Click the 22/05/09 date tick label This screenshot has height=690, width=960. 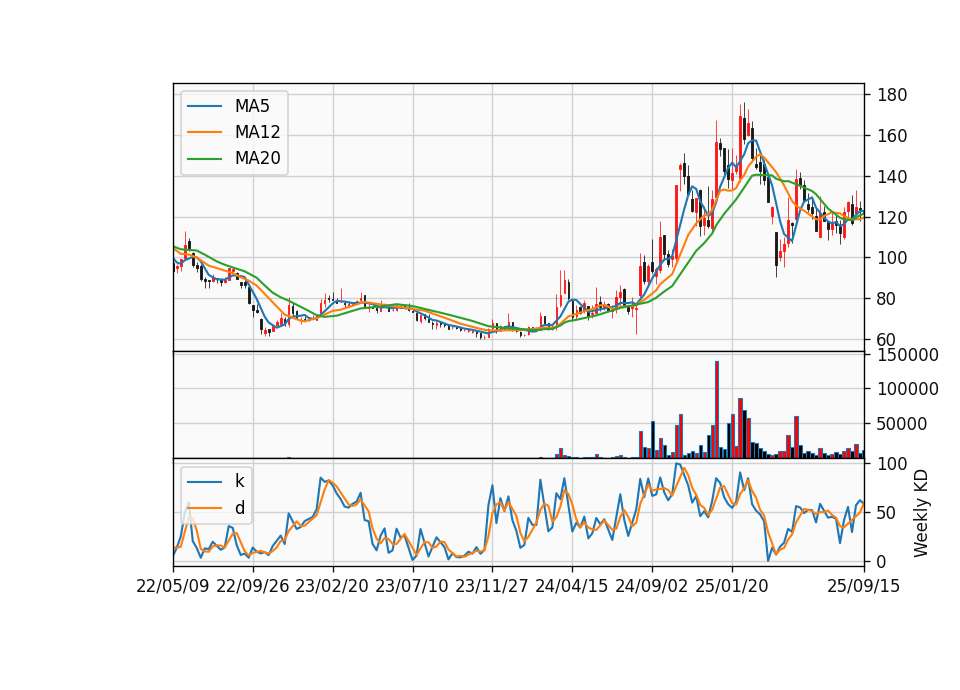point(173,586)
